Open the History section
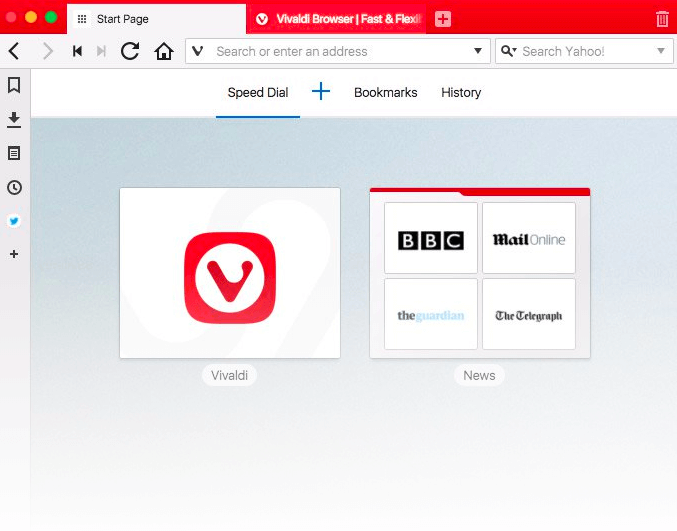 tap(461, 92)
